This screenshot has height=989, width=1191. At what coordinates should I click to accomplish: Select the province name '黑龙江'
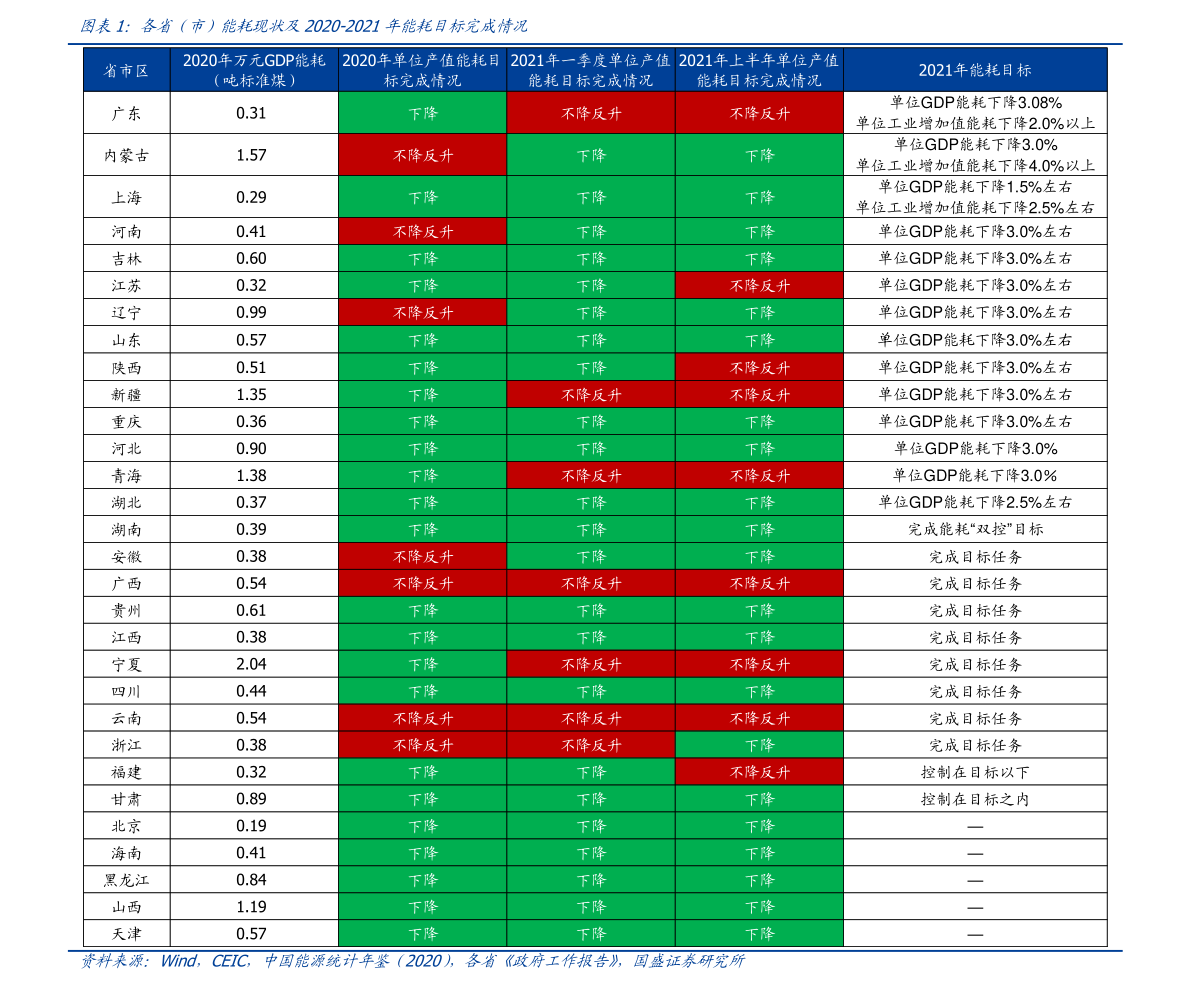coord(126,880)
